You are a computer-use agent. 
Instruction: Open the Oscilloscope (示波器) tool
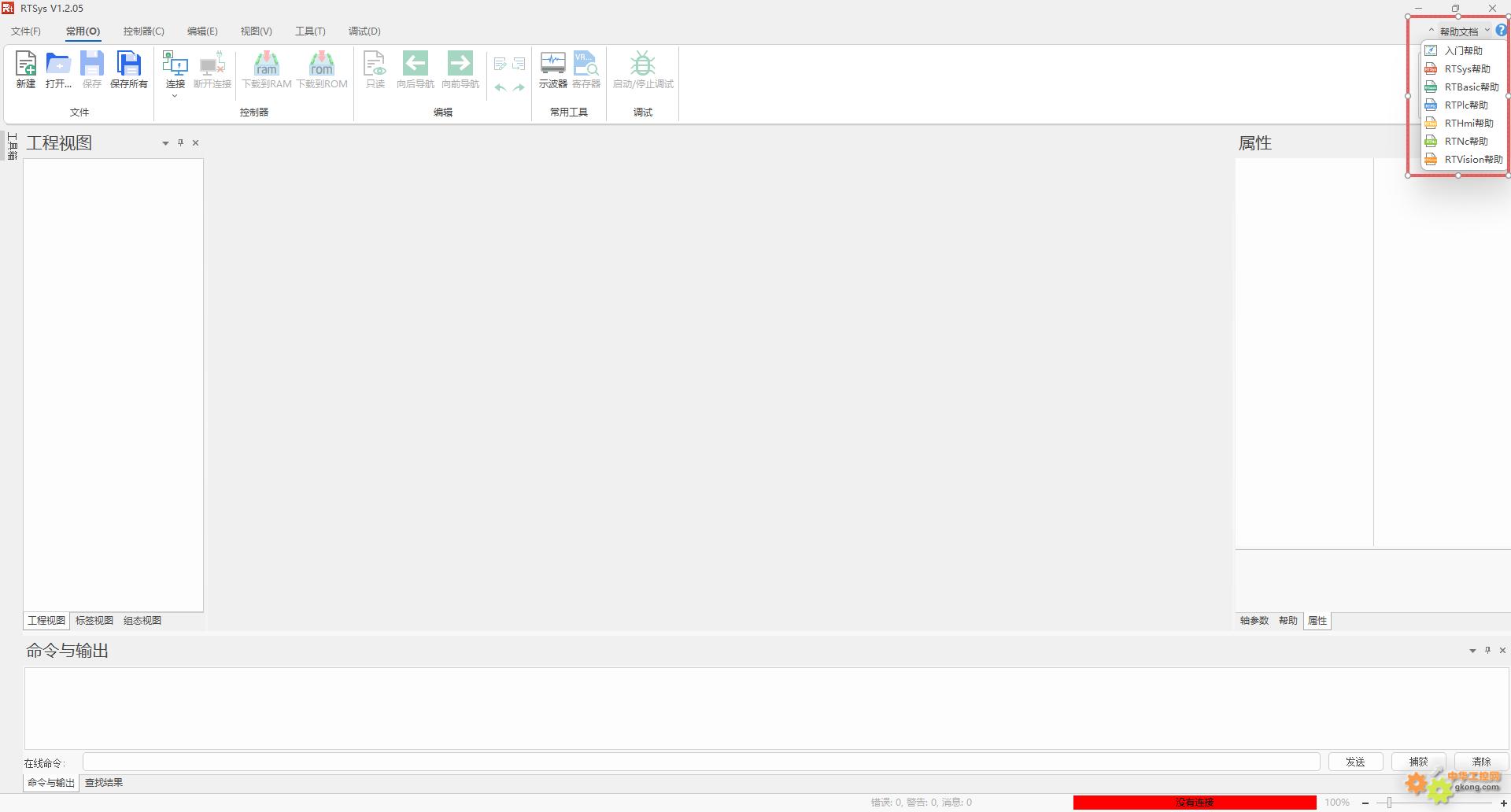552,69
